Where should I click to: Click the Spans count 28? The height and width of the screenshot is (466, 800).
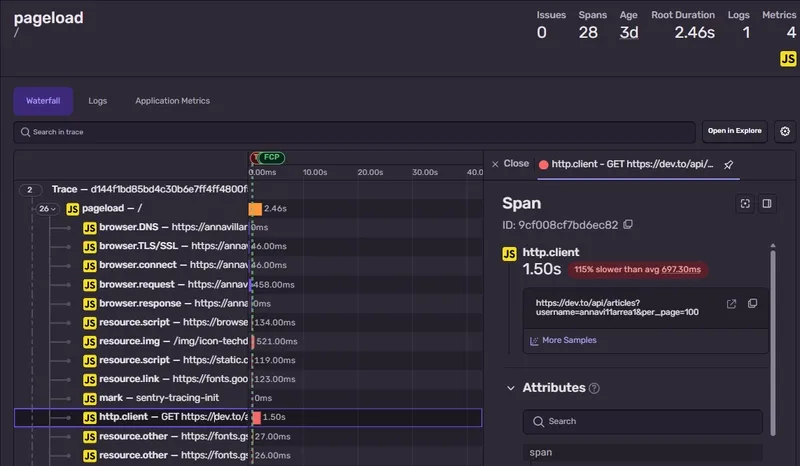[x=588, y=33]
